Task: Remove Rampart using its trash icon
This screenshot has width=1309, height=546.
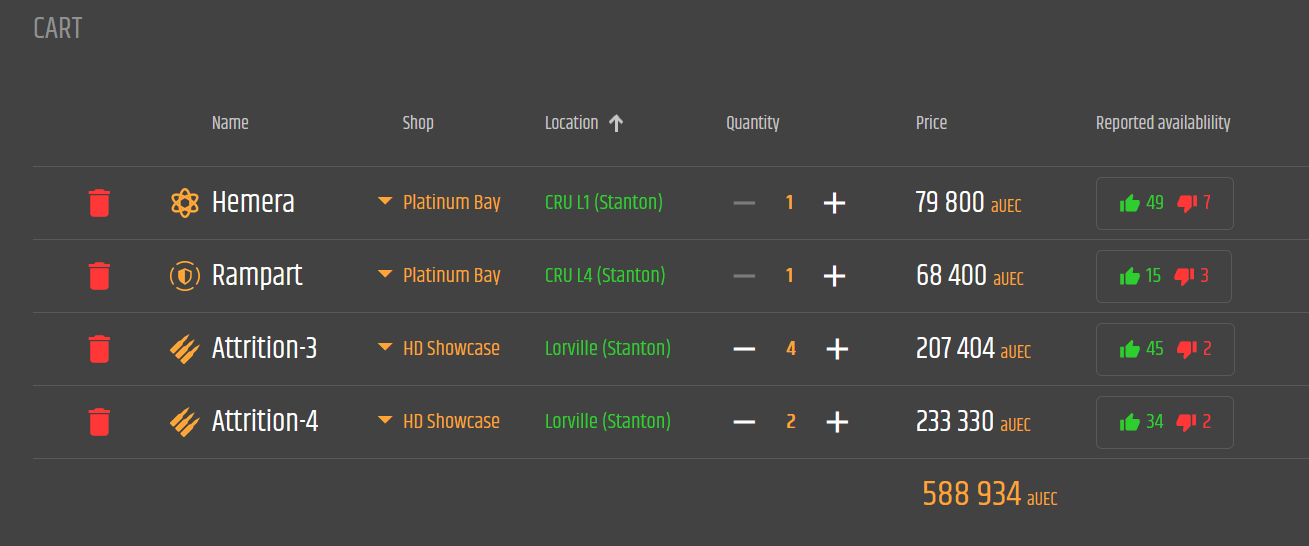Action: (x=99, y=276)
